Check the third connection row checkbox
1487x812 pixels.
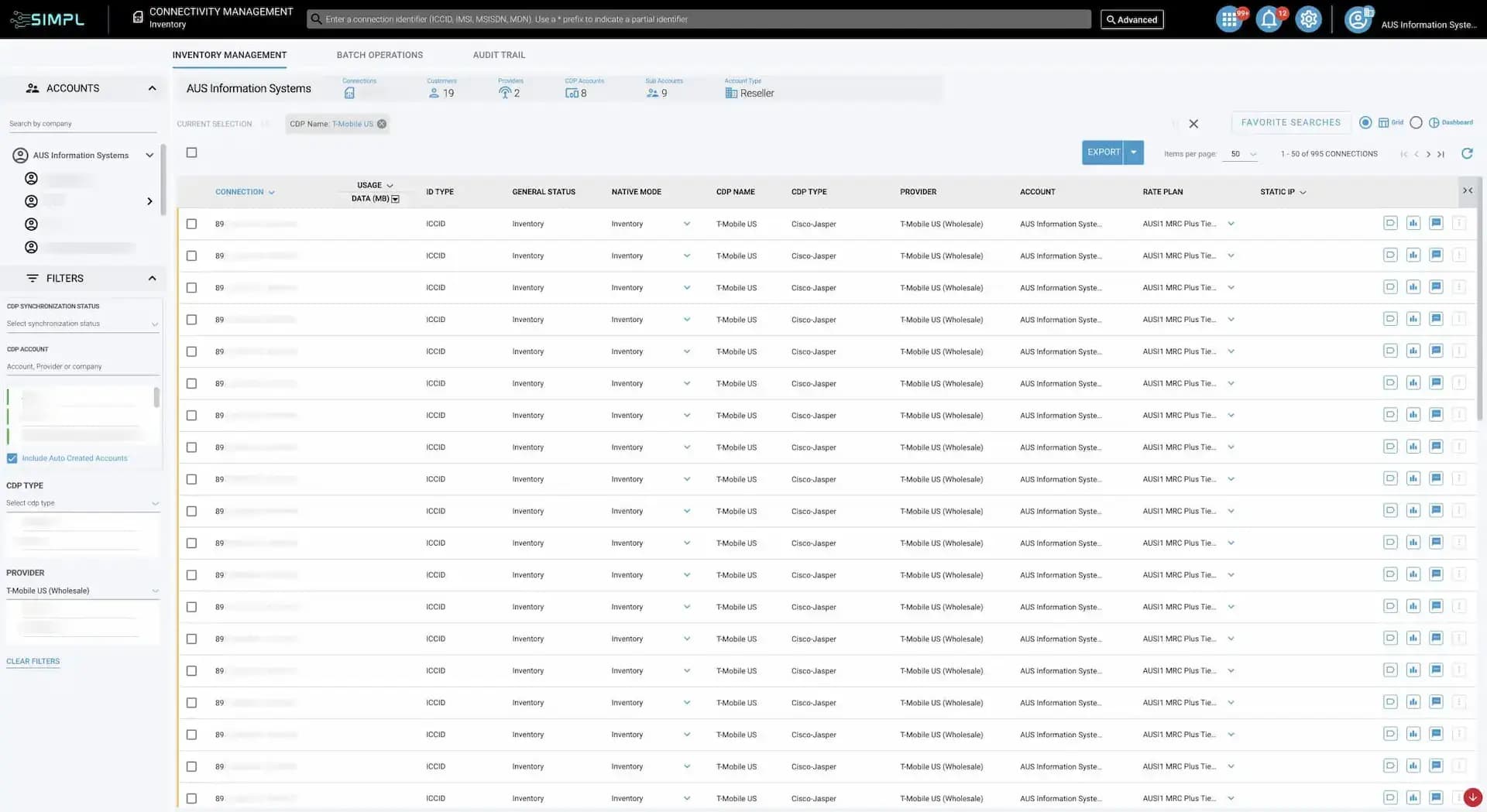pyautogui.click(x=191, y=287)
